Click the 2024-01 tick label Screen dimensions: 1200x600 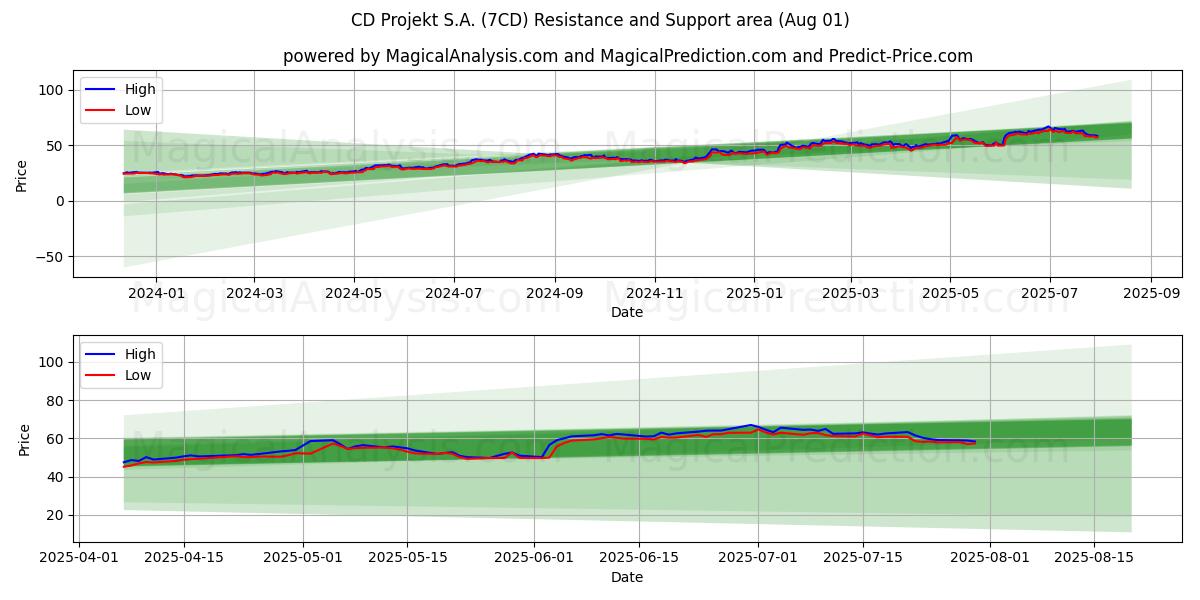click(x=156, y=293)
